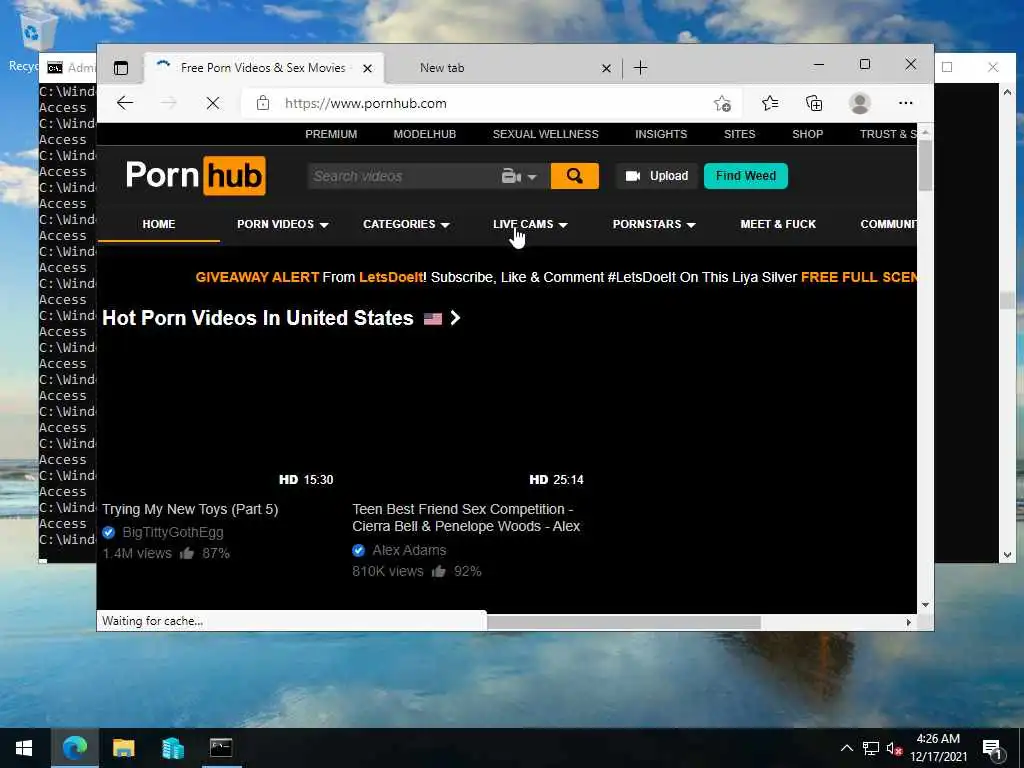Open the INSIGHTS top menu link
The width and height of the screenshot is (1024, 768).
point(661,134)
